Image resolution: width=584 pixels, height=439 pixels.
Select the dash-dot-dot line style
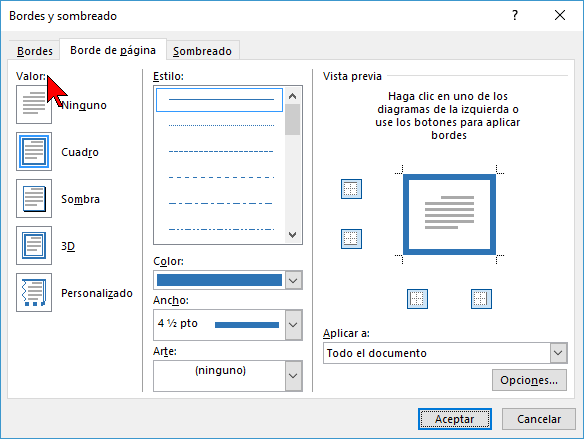point(221,229)
